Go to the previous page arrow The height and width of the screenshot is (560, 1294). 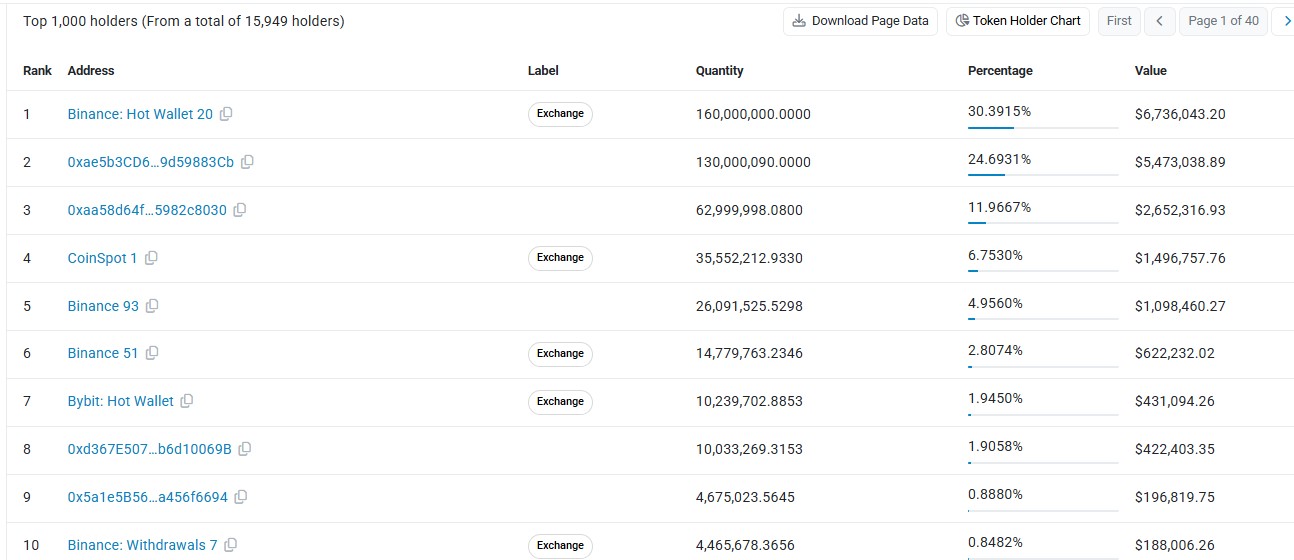1160,21
